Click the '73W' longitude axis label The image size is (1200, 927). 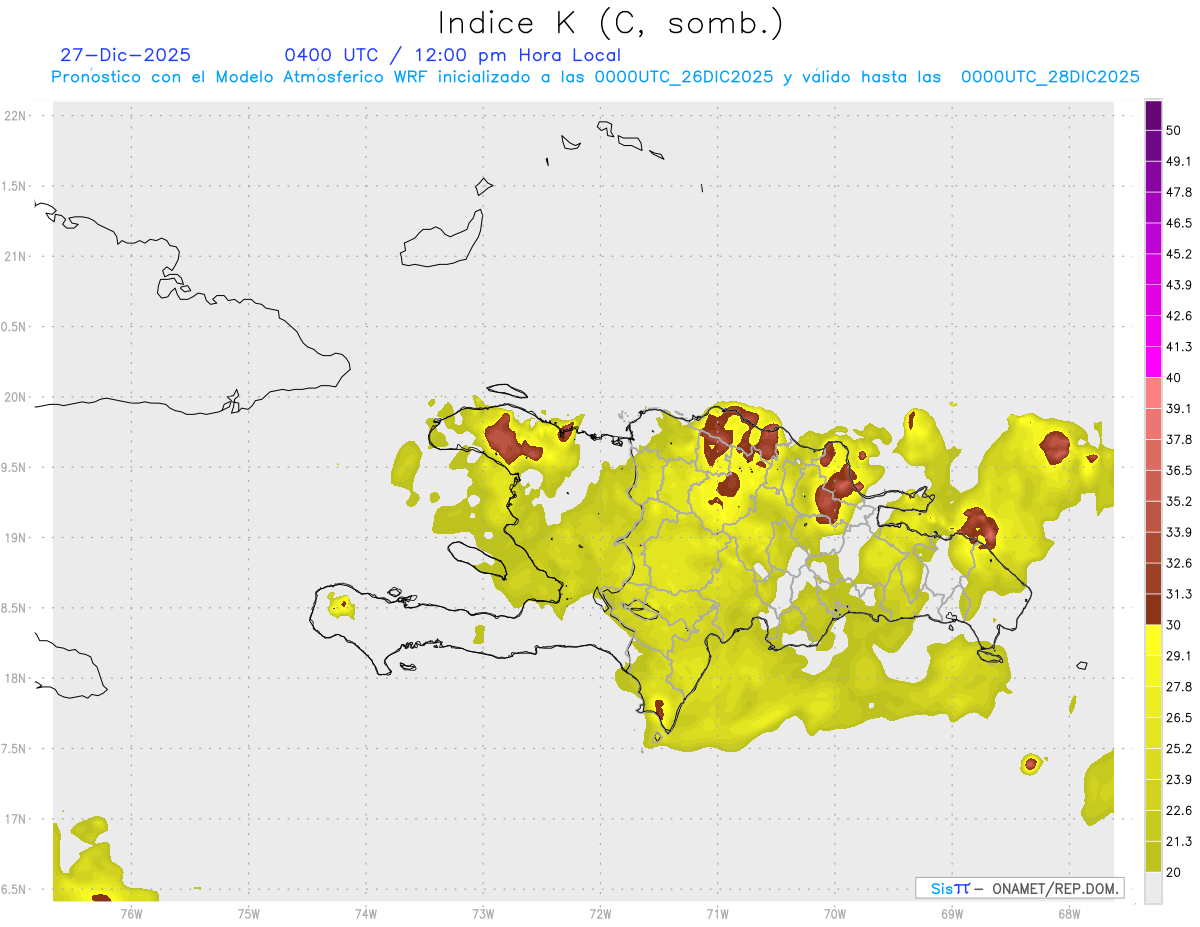coord(483,914)
